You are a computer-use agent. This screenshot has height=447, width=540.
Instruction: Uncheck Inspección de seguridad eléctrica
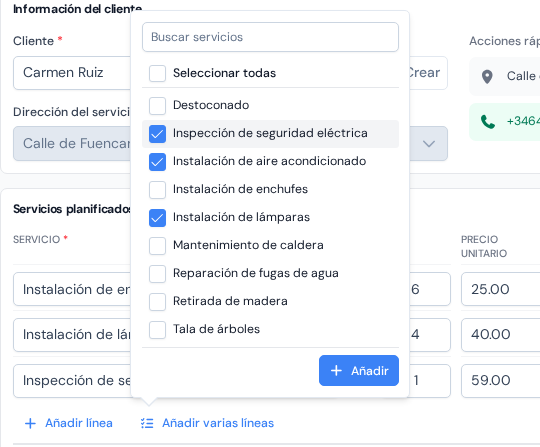157,134
